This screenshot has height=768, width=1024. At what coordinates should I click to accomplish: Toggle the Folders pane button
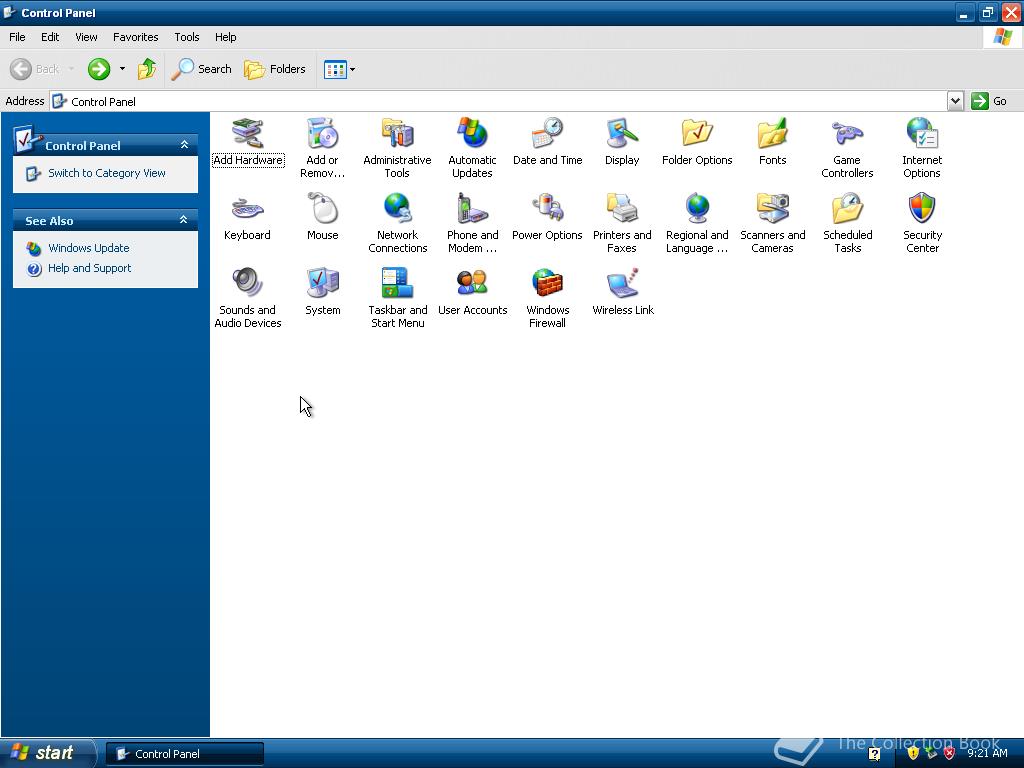click(x=274, y=69)
